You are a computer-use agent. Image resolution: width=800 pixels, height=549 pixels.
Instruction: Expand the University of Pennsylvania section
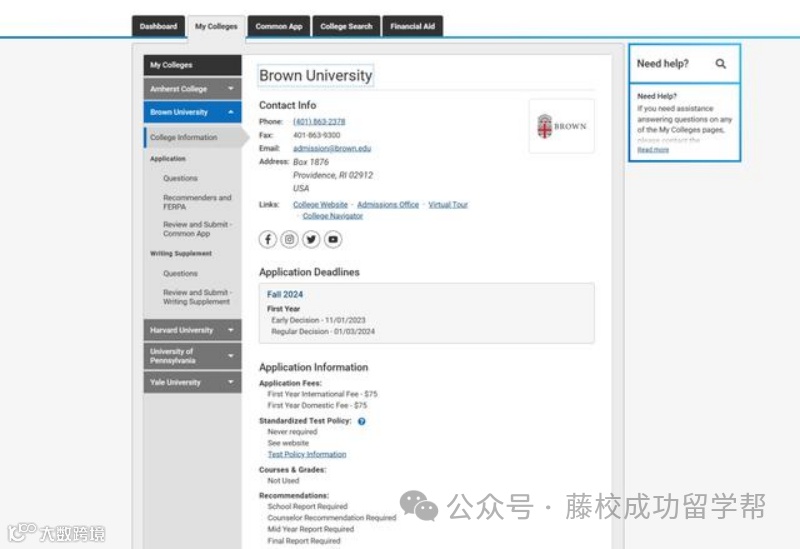192,356
